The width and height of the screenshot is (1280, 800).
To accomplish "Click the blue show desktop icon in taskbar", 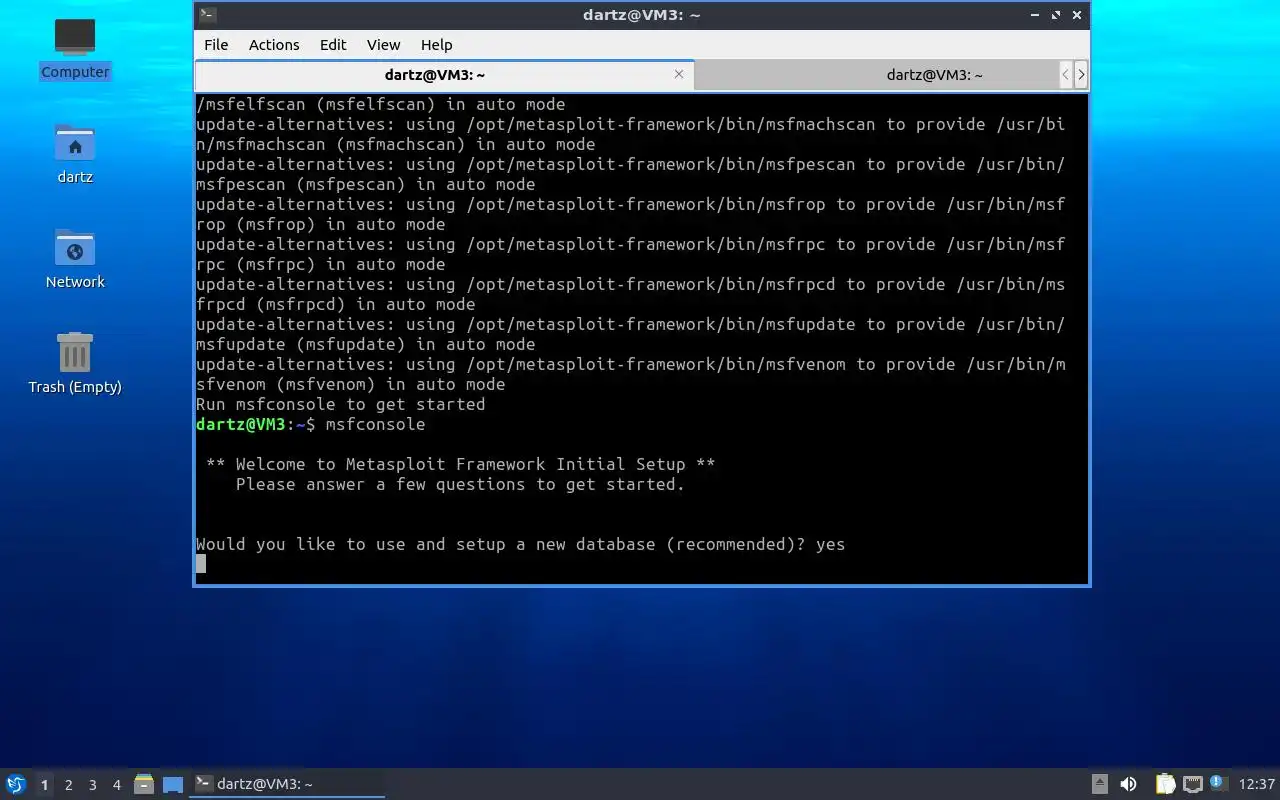I will tap(173, 784).
